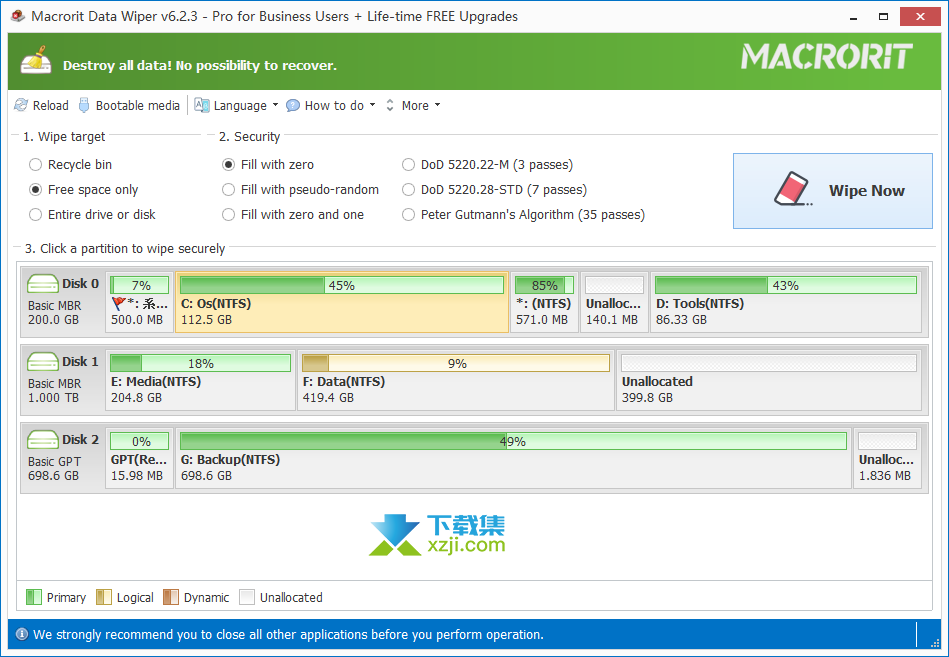Click the red flag system partition icon
Screen dimensions: 949x657
pos(119,303)
